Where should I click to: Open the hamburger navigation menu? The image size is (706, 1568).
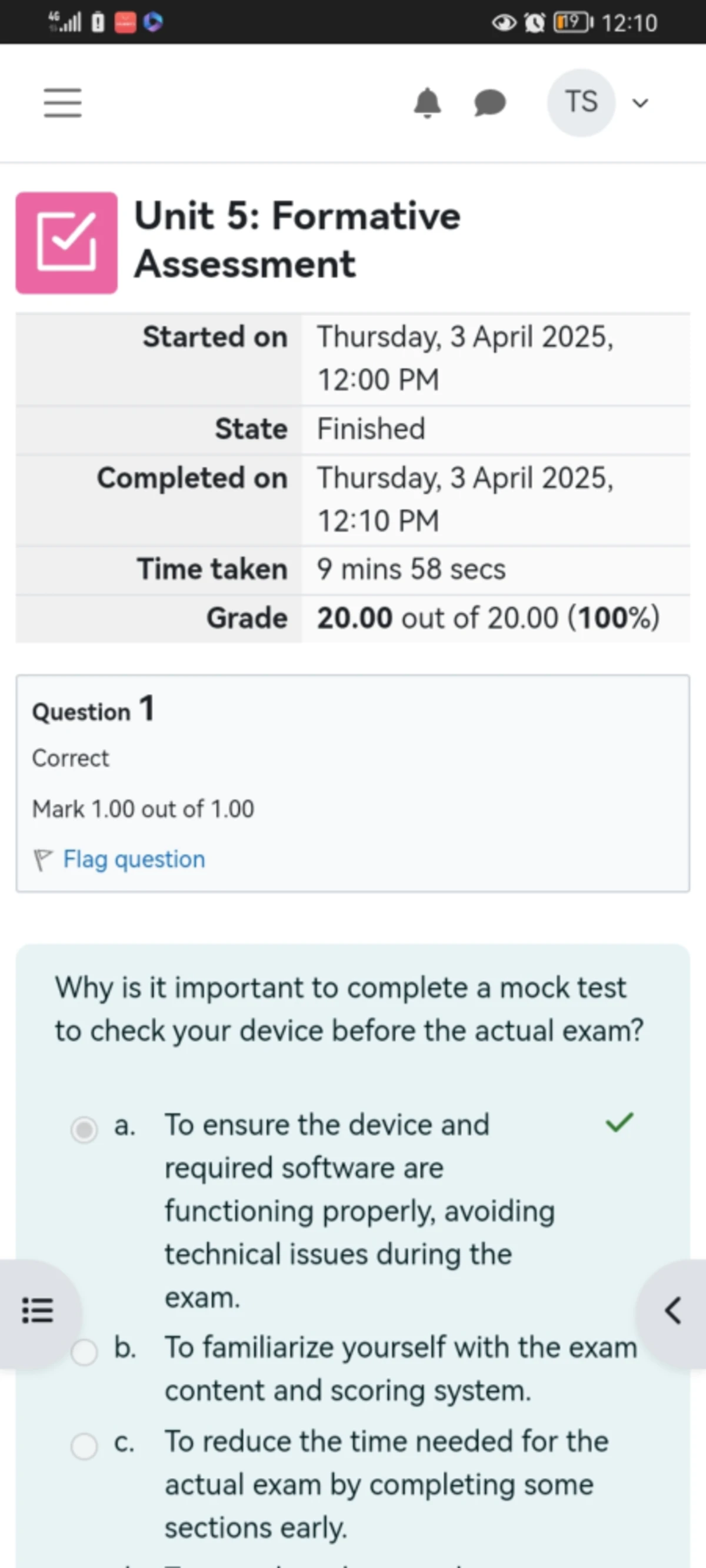pos(62,102)
